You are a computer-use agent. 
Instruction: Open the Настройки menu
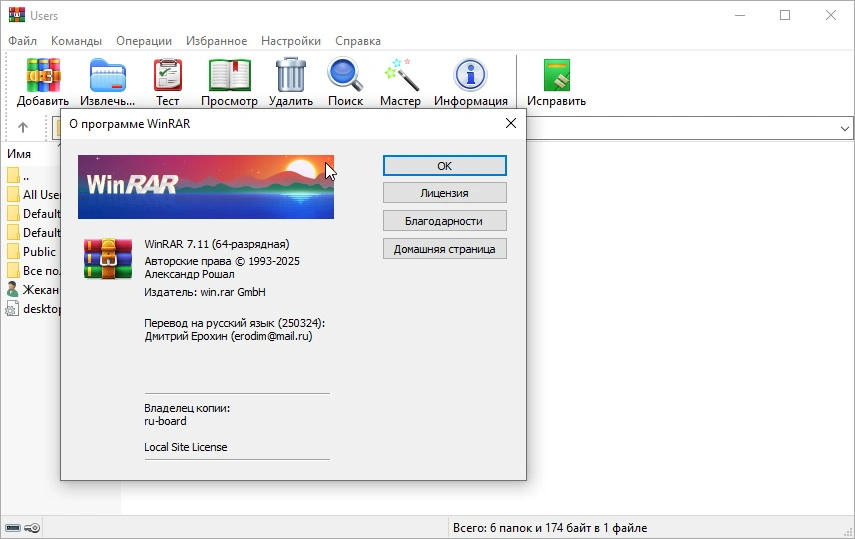pyautogui.click(x=291, y=41)
